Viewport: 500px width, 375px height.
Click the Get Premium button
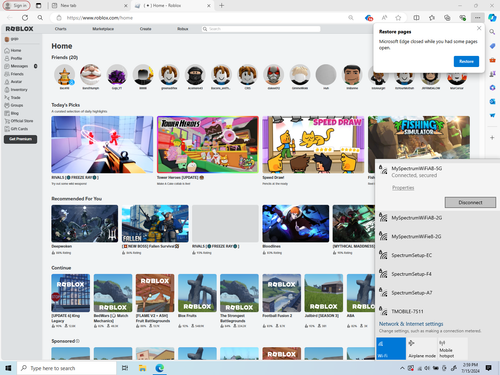coord(20,139)
